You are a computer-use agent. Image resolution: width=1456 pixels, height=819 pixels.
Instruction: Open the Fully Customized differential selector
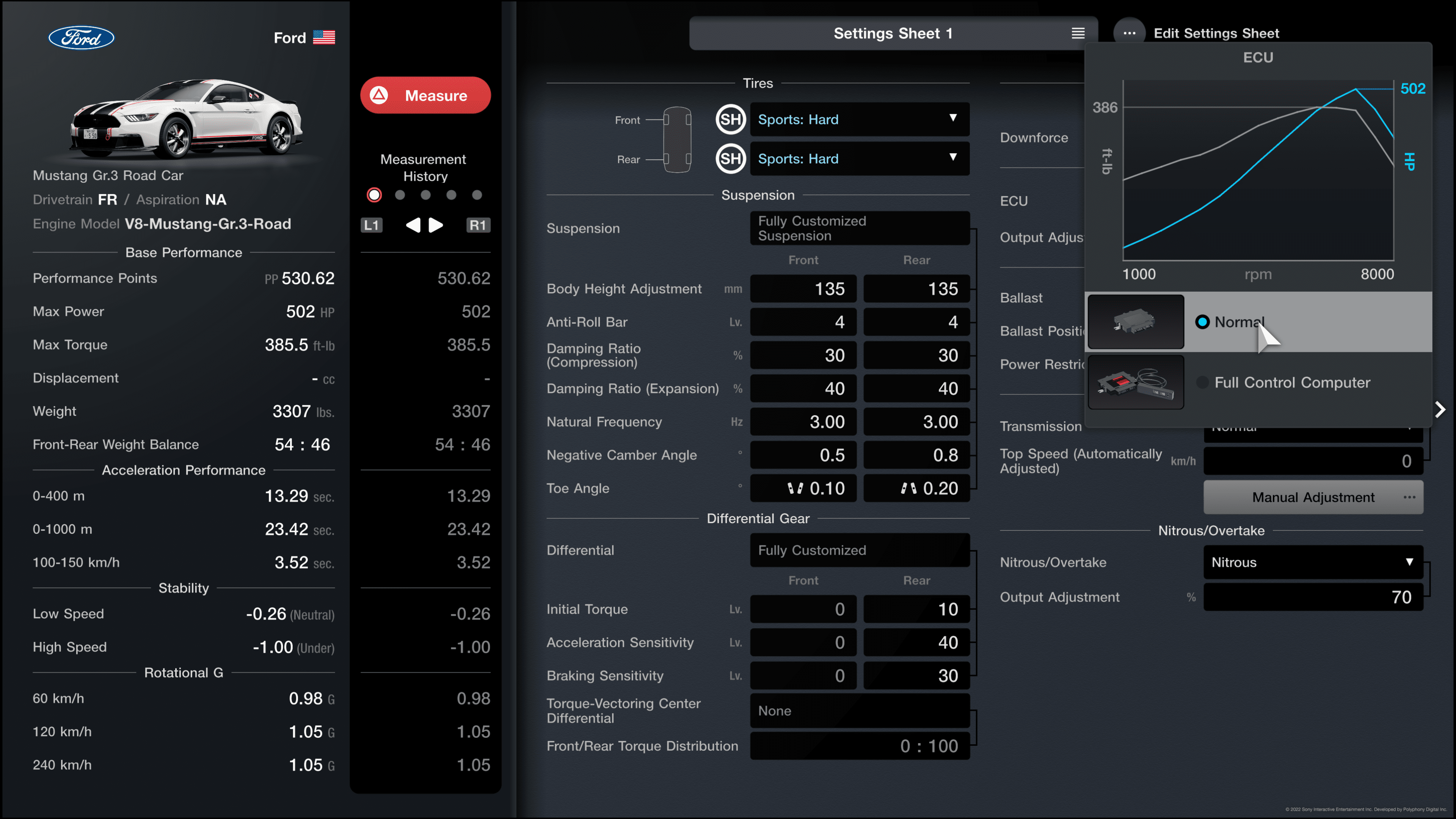pyautogui.click(x=860, y=551)
